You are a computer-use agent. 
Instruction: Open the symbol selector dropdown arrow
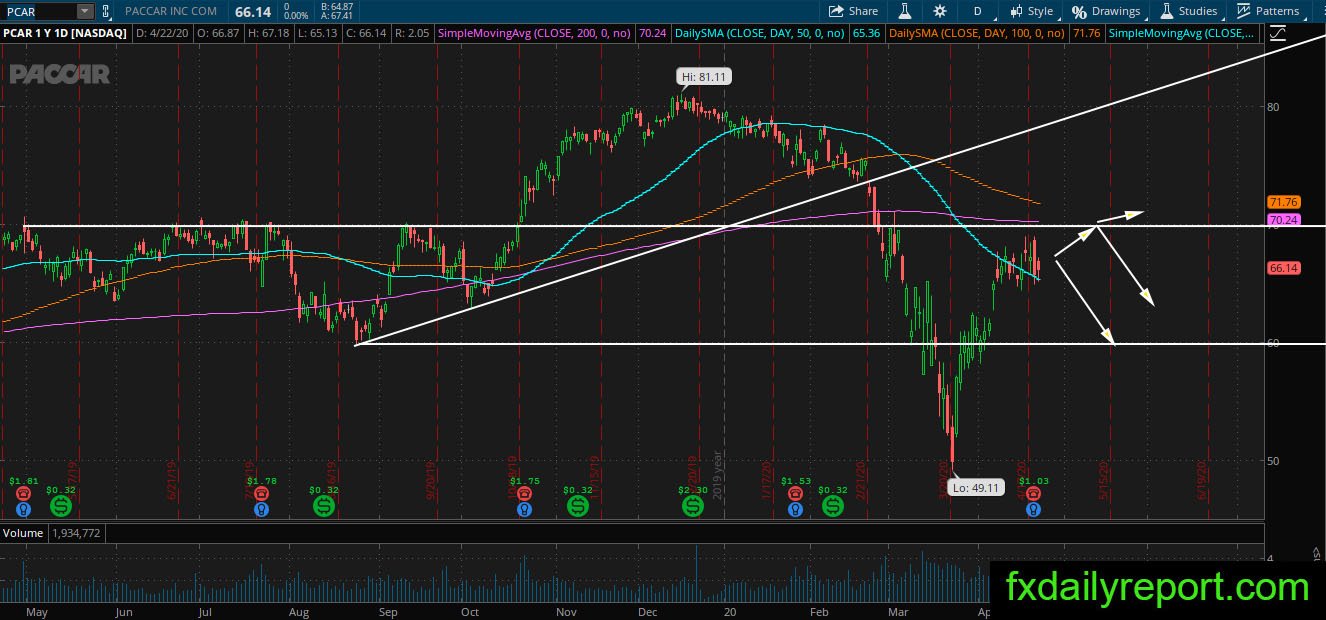click(84, 11)
